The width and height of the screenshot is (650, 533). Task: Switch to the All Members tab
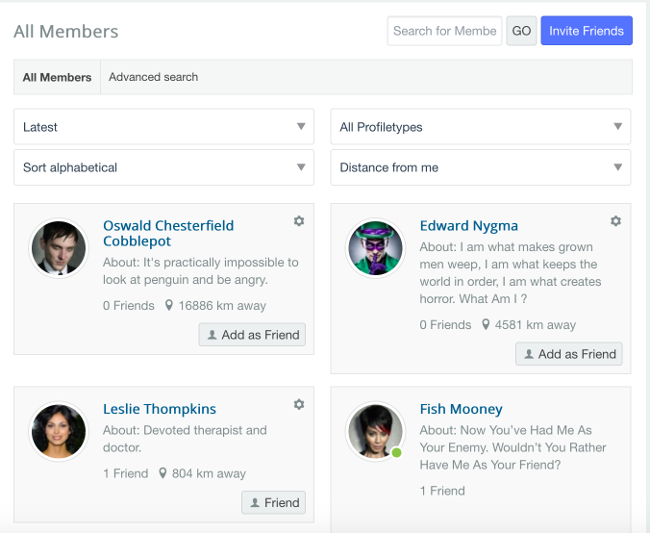point(57,77)
